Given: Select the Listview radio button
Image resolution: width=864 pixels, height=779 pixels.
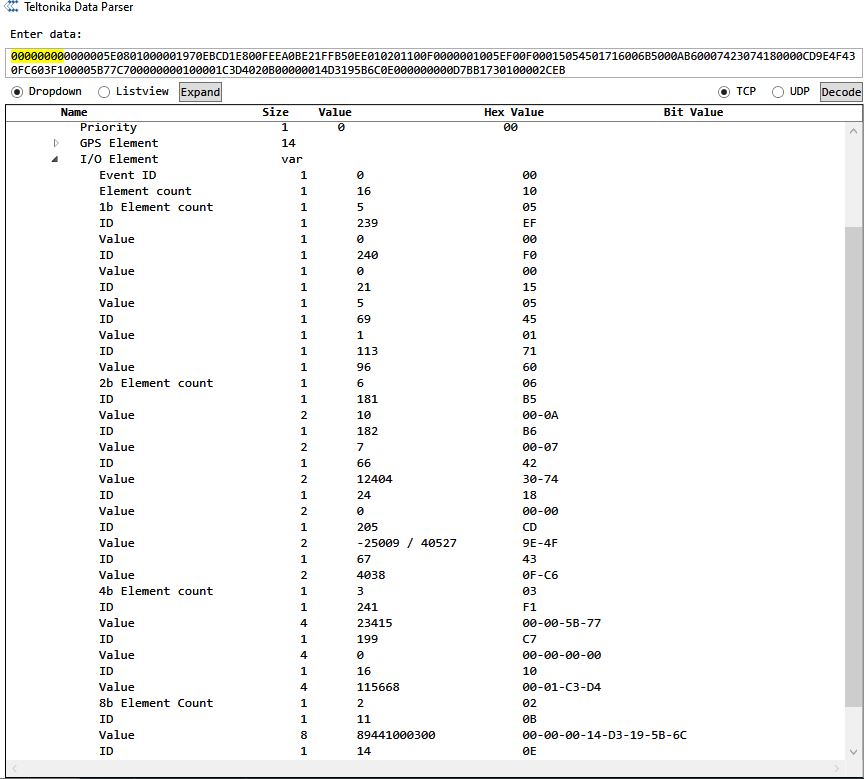Looking at the screenshot, I should (104, 92).
